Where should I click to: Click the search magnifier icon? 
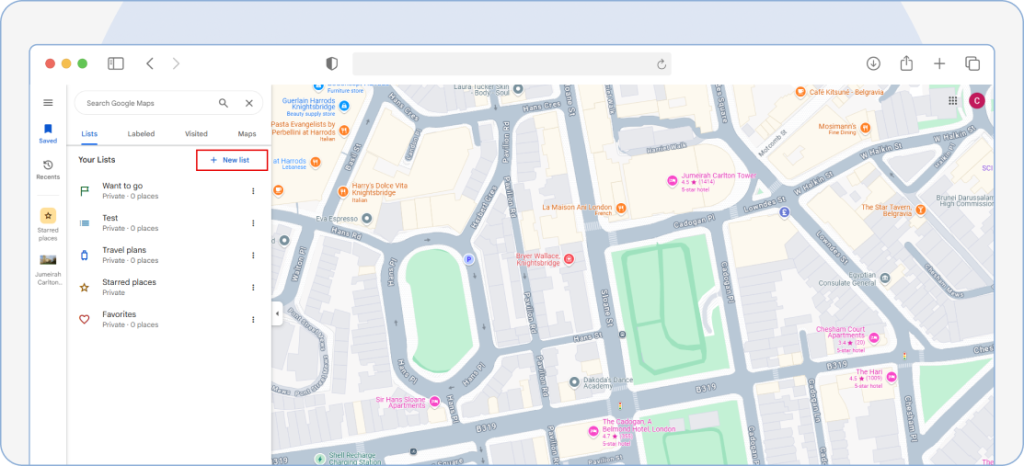click(223, 103)
